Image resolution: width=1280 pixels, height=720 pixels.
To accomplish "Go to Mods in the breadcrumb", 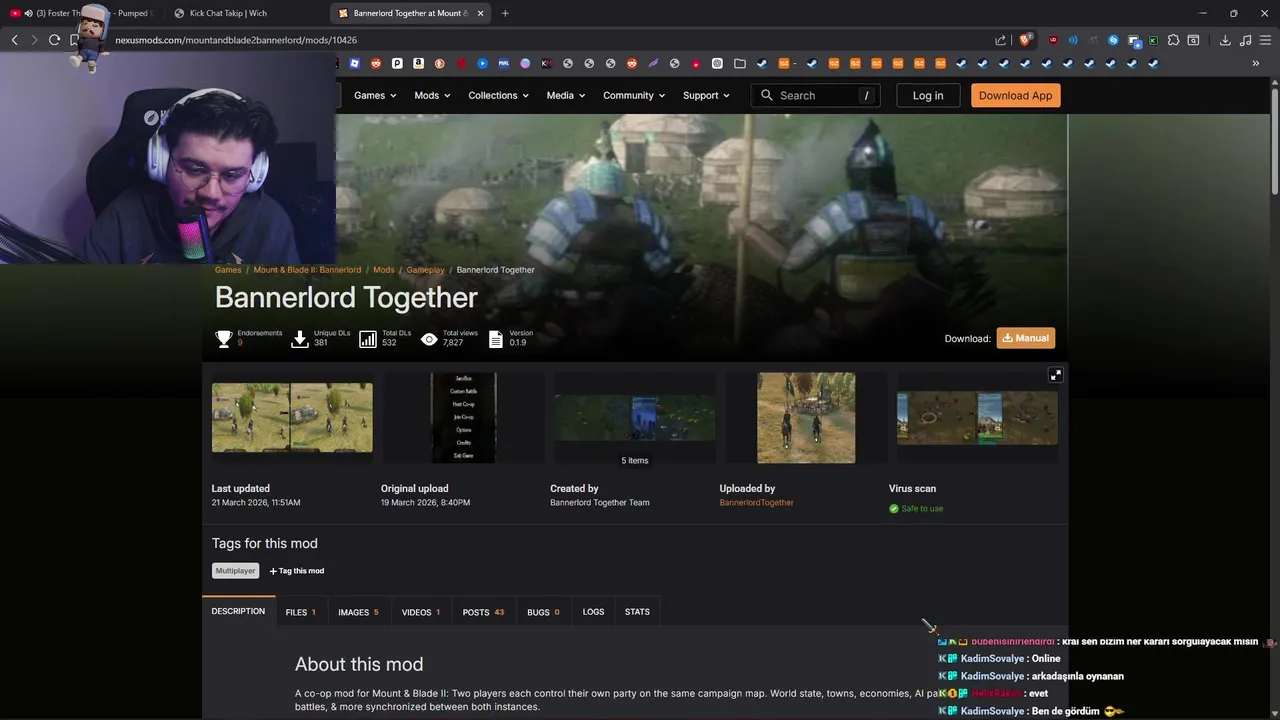I will (x=384, y=270).
